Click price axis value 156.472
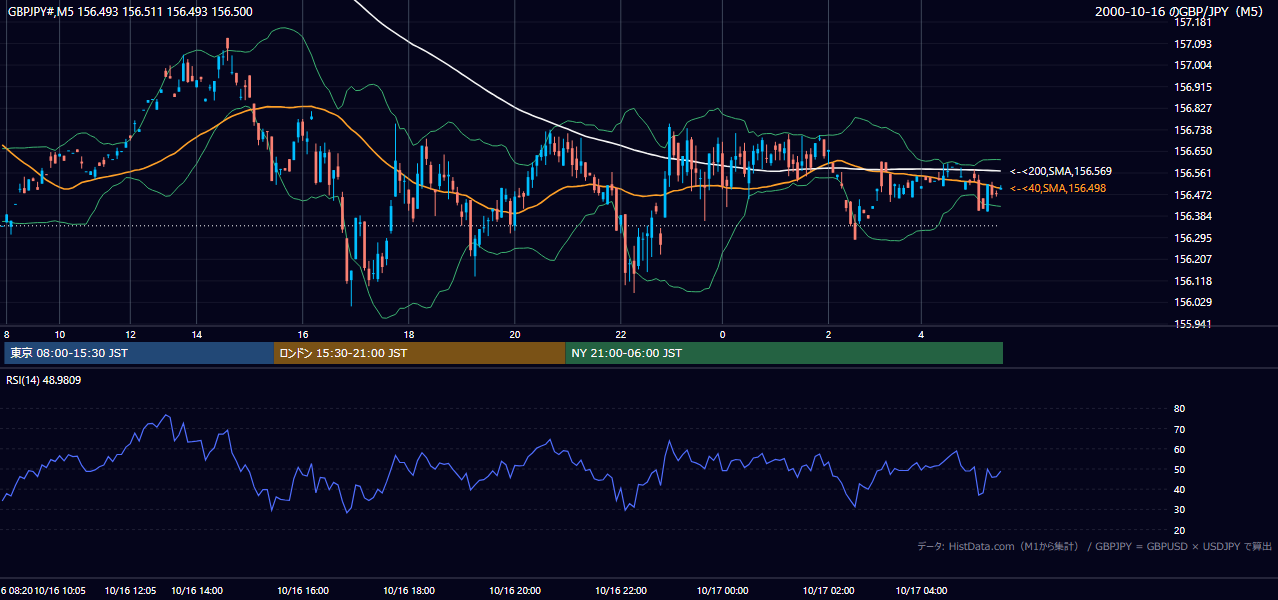 (1193, 194)
